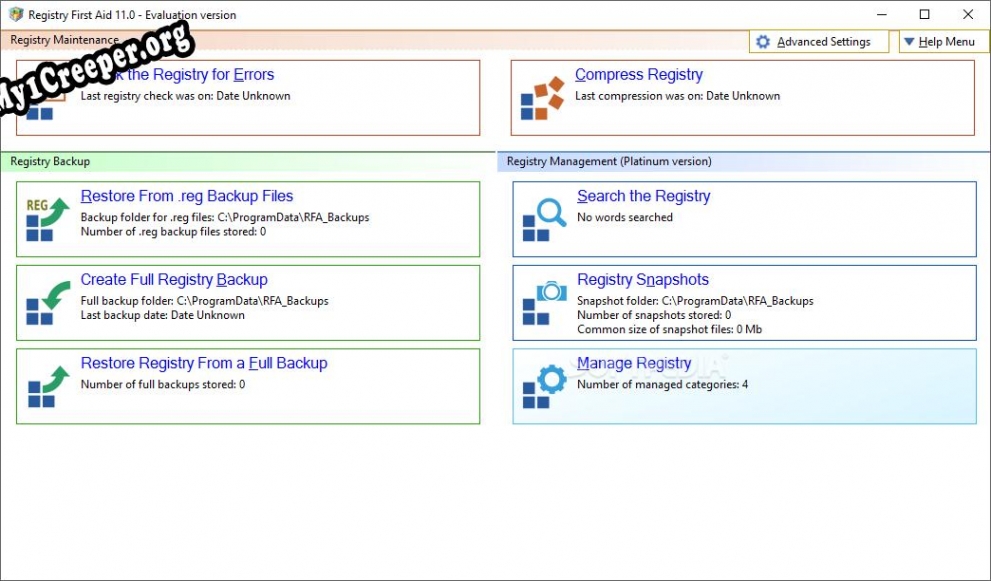Click the Advanced Settings gear icon
The width and height of the screenshot is (991, 581).
[763, 42]
